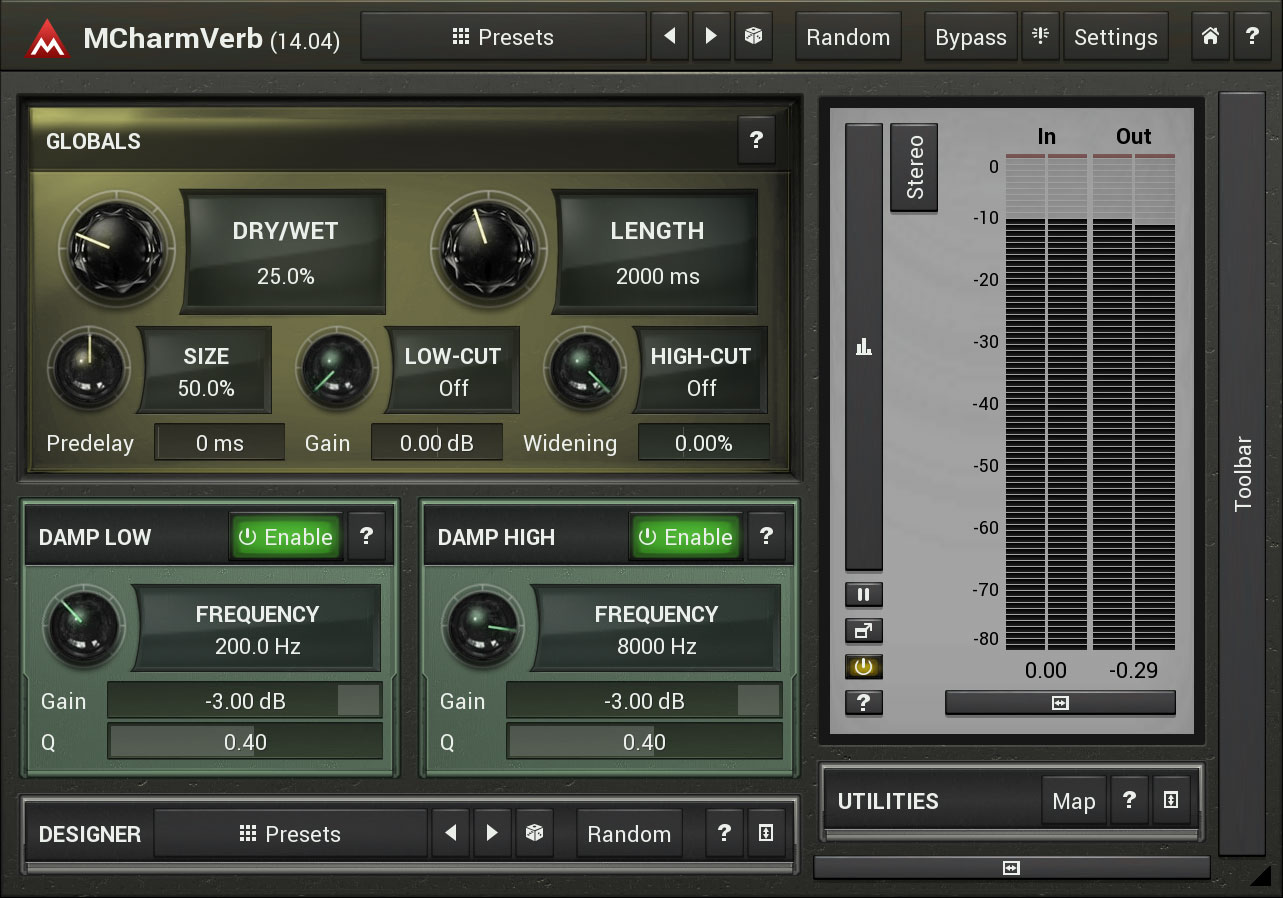Click the Widening 0.00% field
The width and height of the screenshot is (1283, 898).
click(x=704, y=442)
